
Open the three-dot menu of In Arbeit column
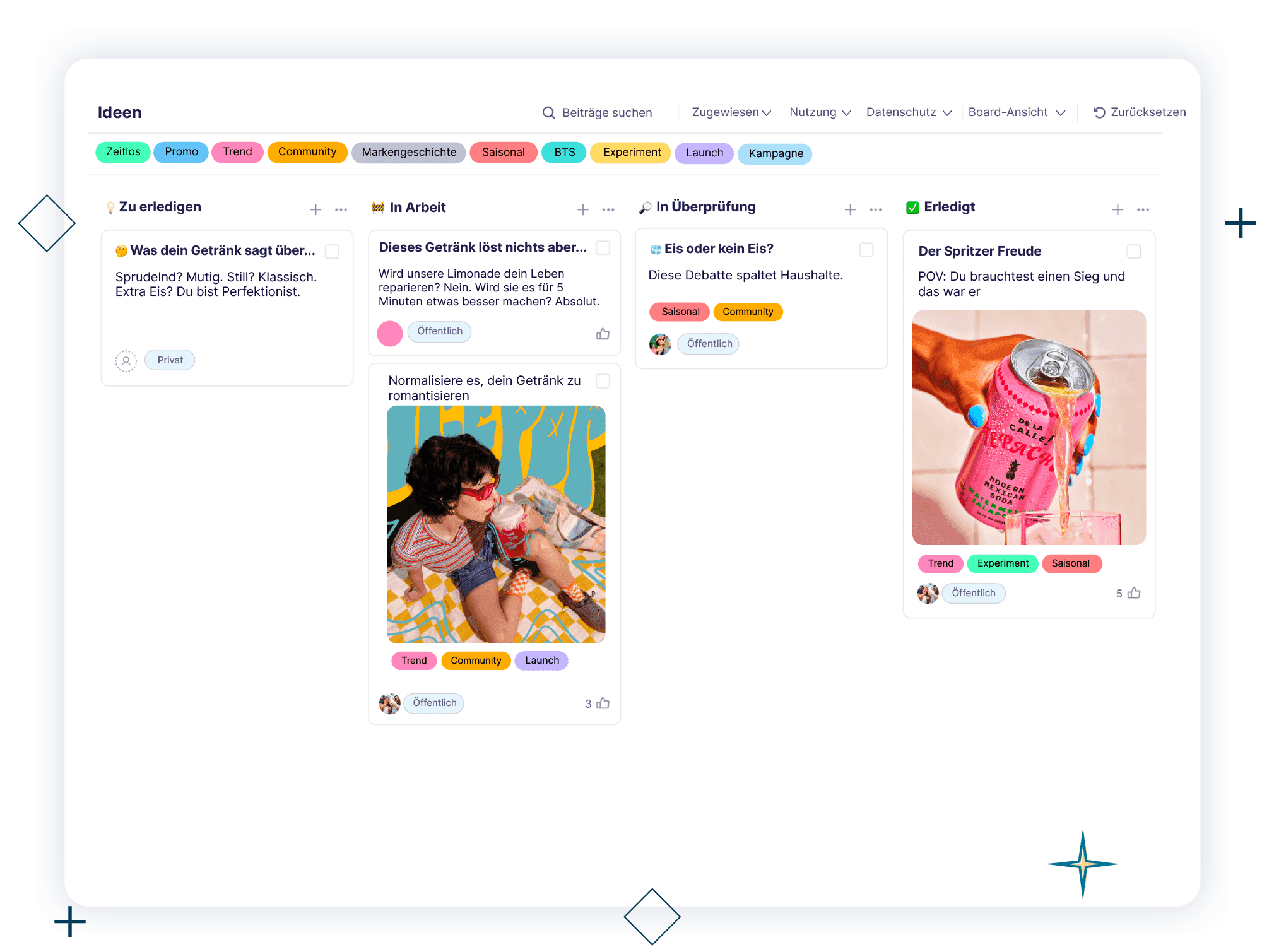pyautogui.click(x=608, y=209)
